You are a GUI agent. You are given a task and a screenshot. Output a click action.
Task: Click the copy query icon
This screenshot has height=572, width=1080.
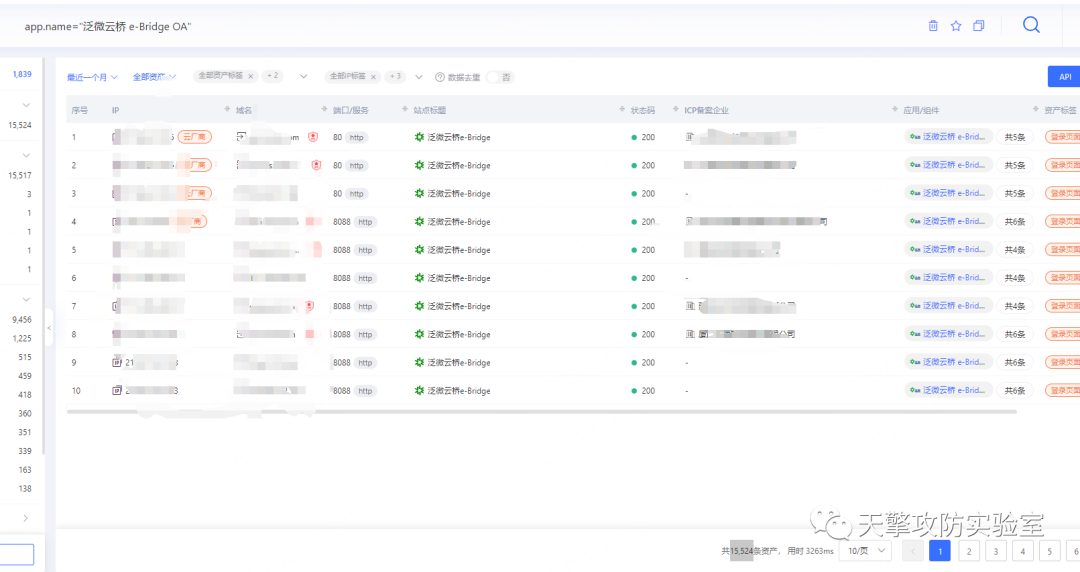click(979, 26)
